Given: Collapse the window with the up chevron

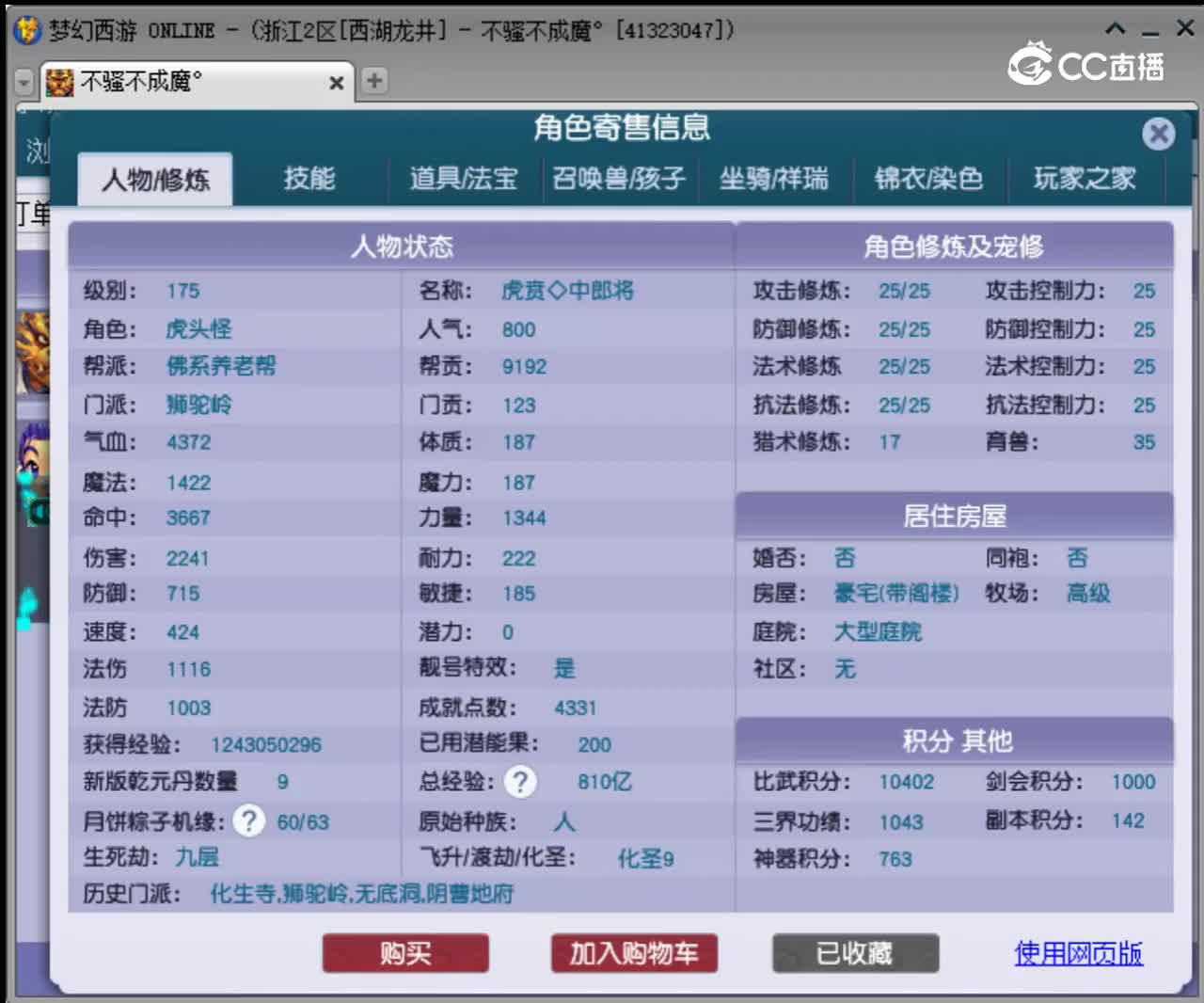Looking at the screenshot, I should coord(1116,29).
